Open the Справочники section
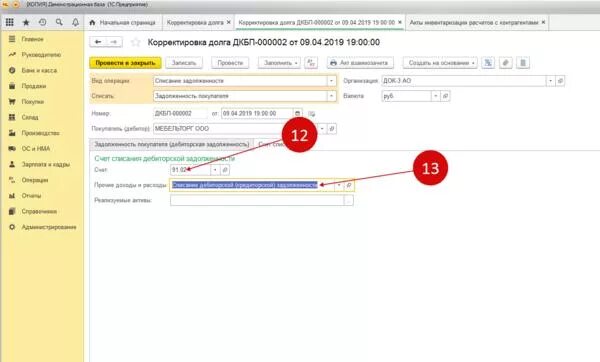 tap(39, 212)
